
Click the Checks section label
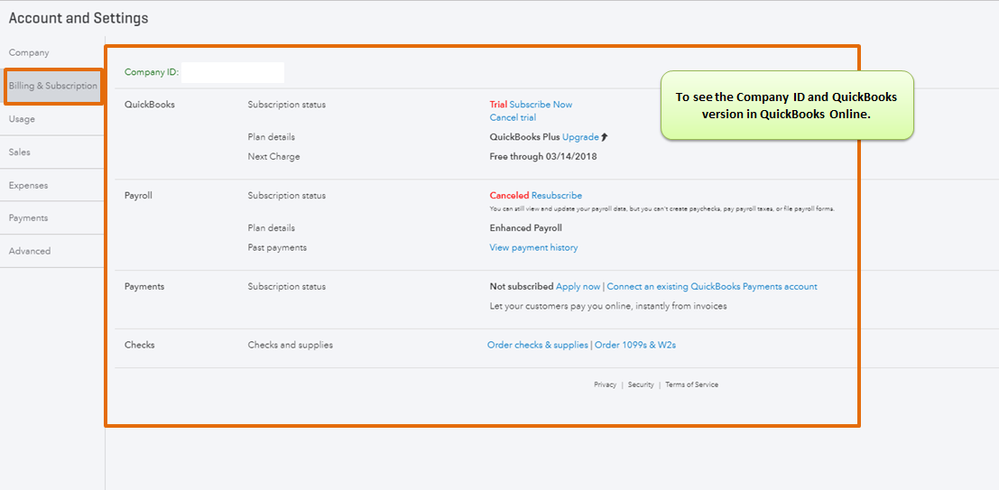(139, 345)
